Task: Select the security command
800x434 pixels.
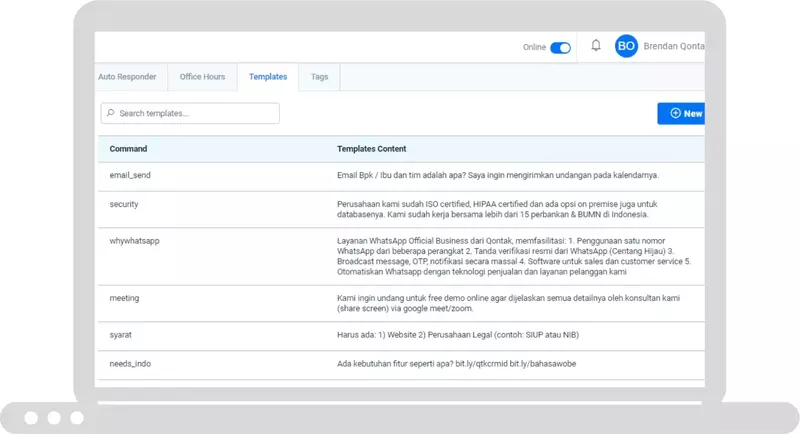Action: click(x=124, y=204)
